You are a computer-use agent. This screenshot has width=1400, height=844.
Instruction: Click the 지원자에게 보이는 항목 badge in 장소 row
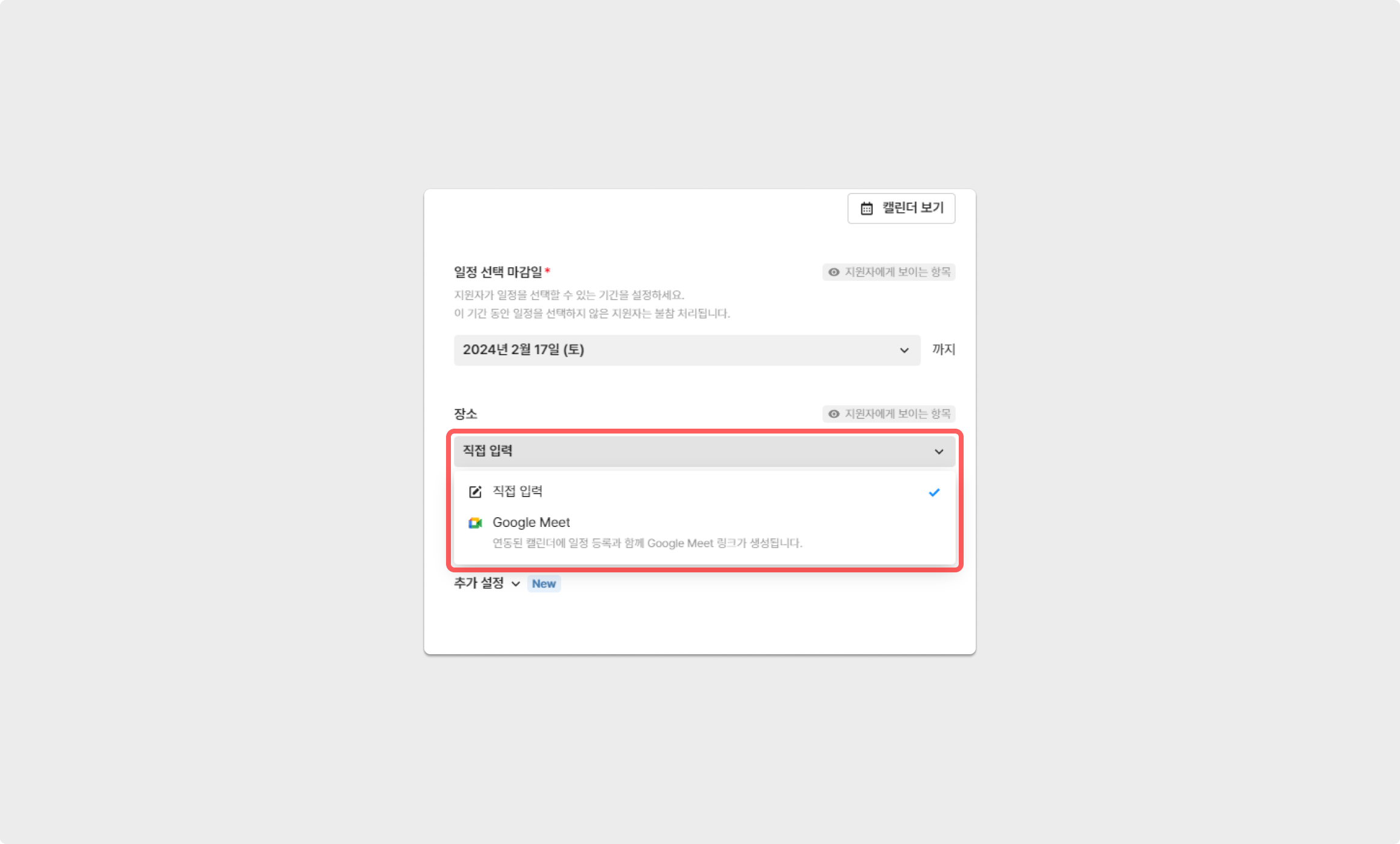click(x=888, y=414)
